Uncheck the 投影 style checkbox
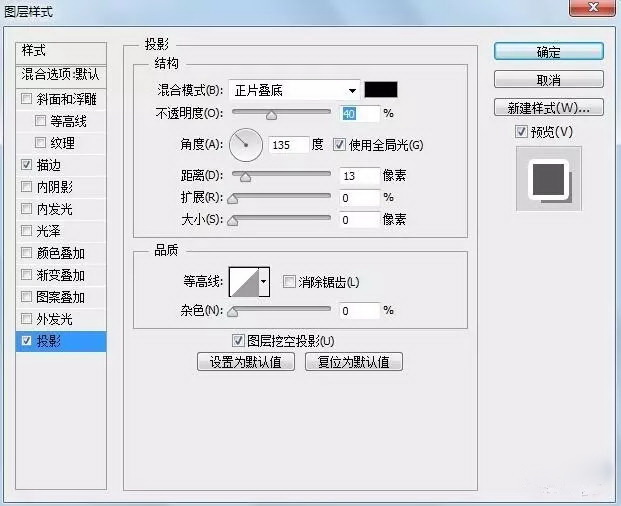621x506 pixels. pyautogui.click(x=27, y=341)
